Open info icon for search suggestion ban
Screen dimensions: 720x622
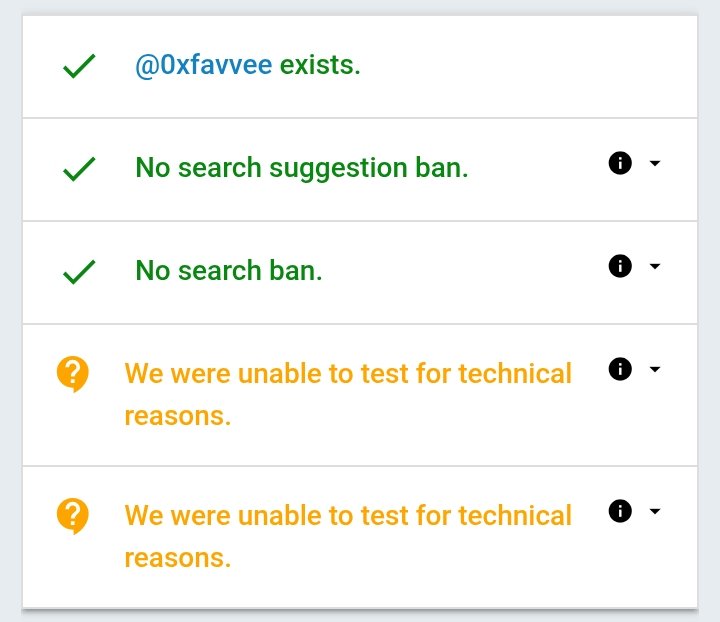pos(620,163)
